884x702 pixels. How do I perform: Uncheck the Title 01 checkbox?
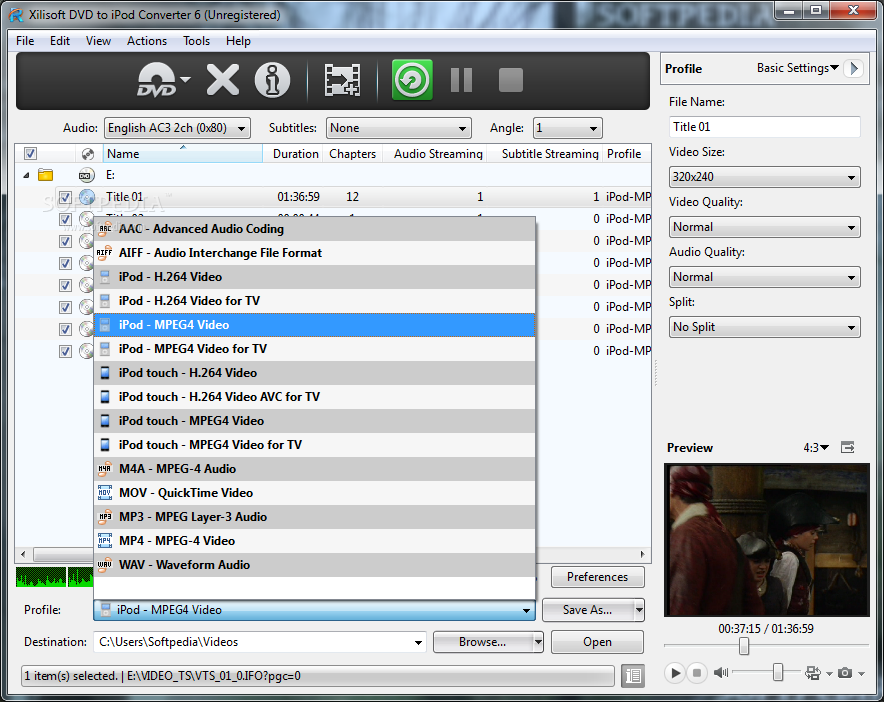(65, 197)
